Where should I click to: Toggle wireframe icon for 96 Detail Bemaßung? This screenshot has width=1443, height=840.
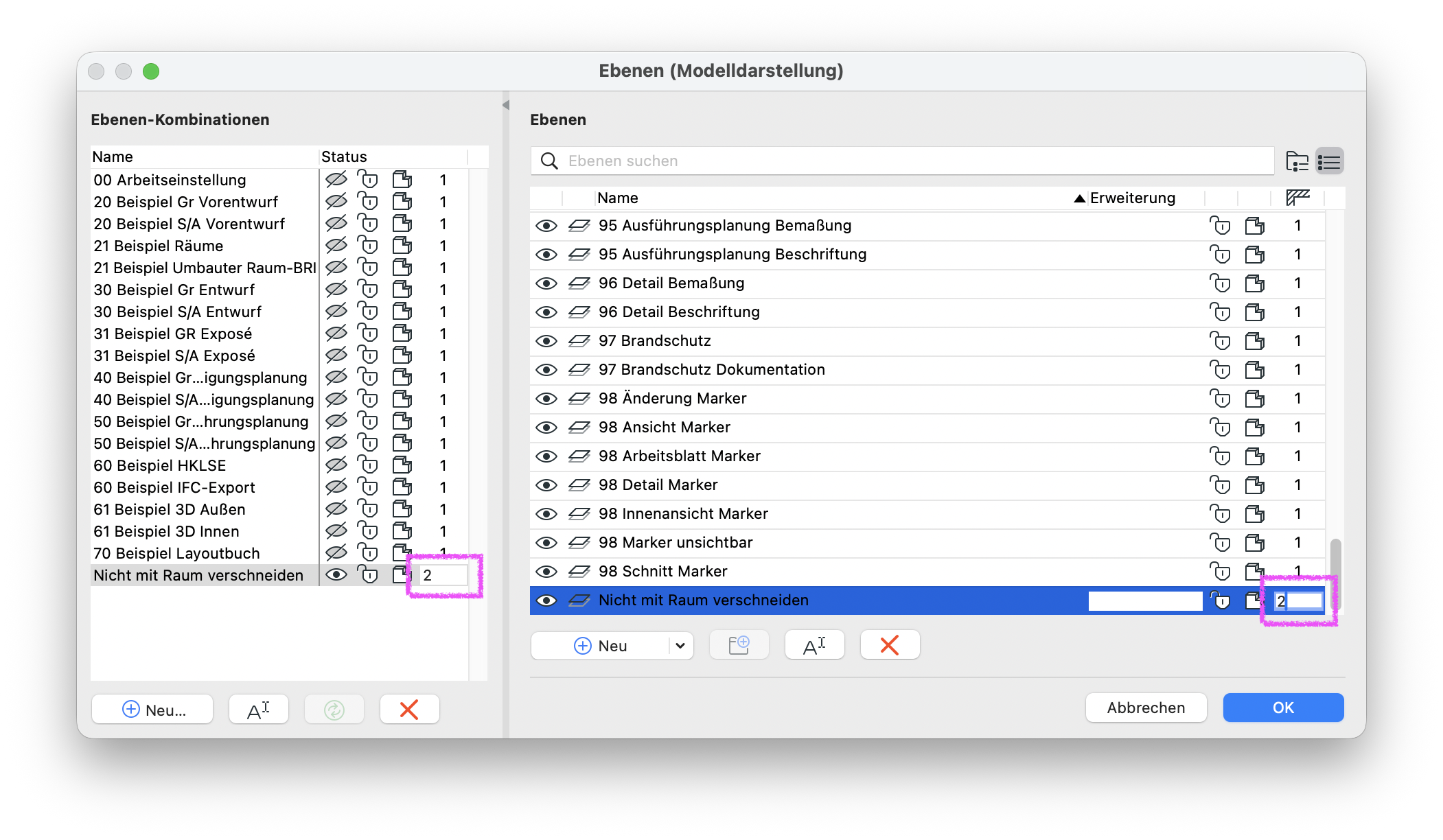[1255, 283]
